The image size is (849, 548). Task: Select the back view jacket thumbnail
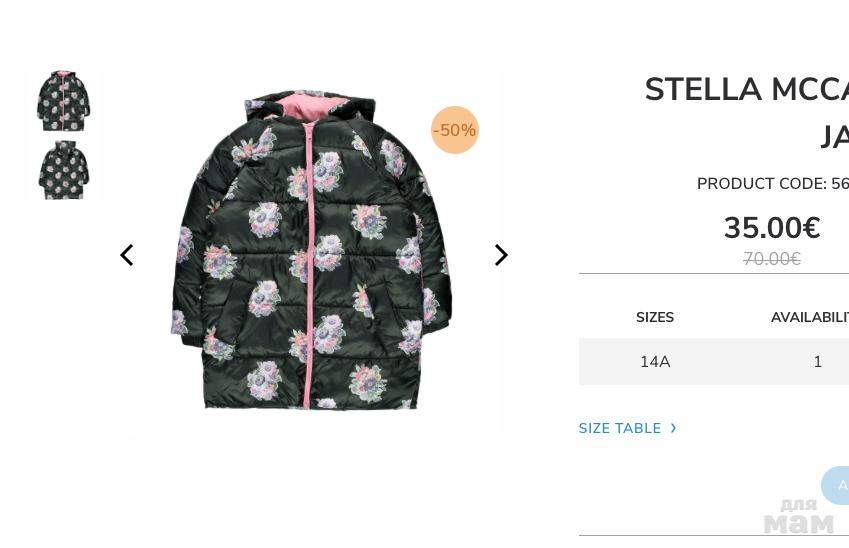pyautogui.click(x=63, y=170)
